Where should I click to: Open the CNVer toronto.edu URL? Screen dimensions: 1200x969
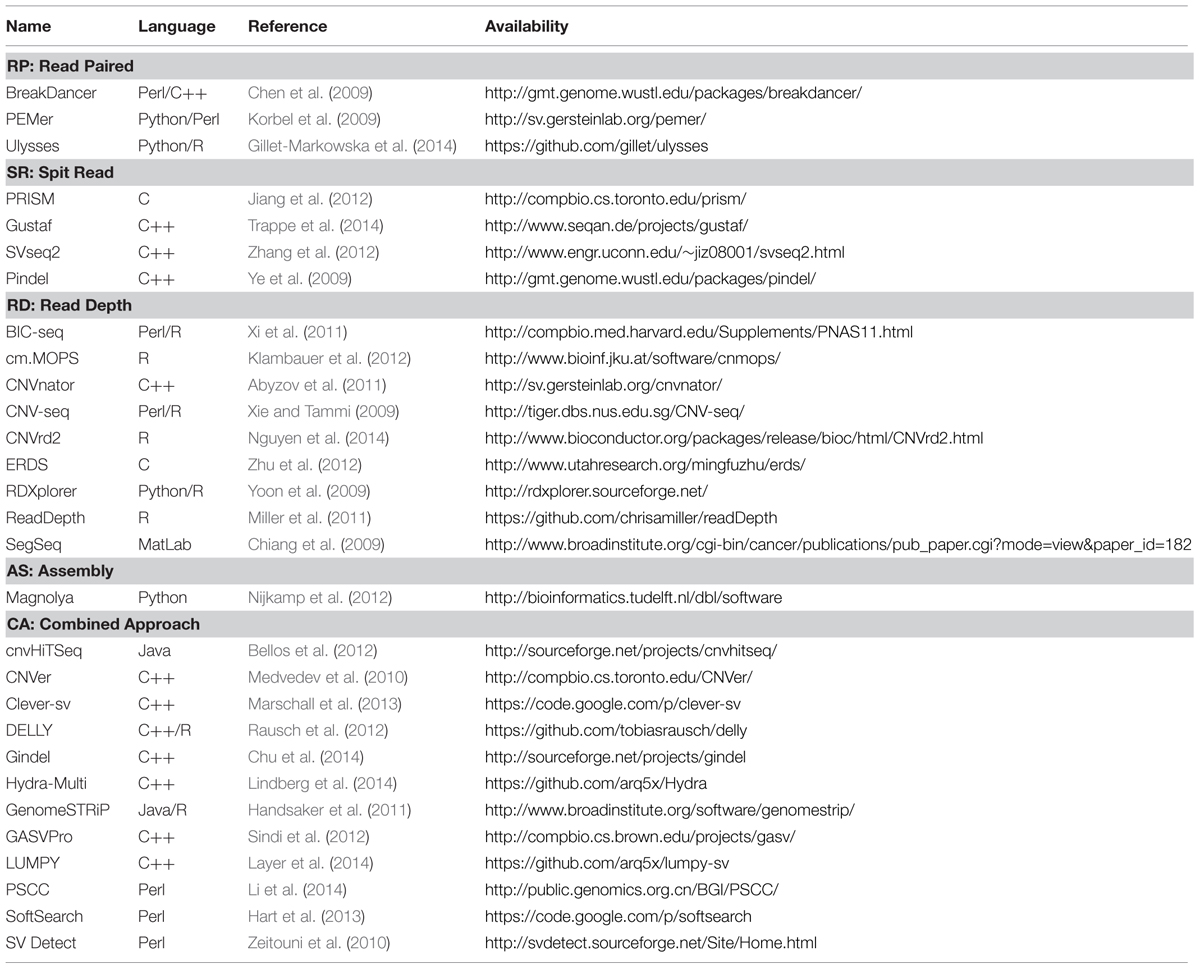coord(619,676)
